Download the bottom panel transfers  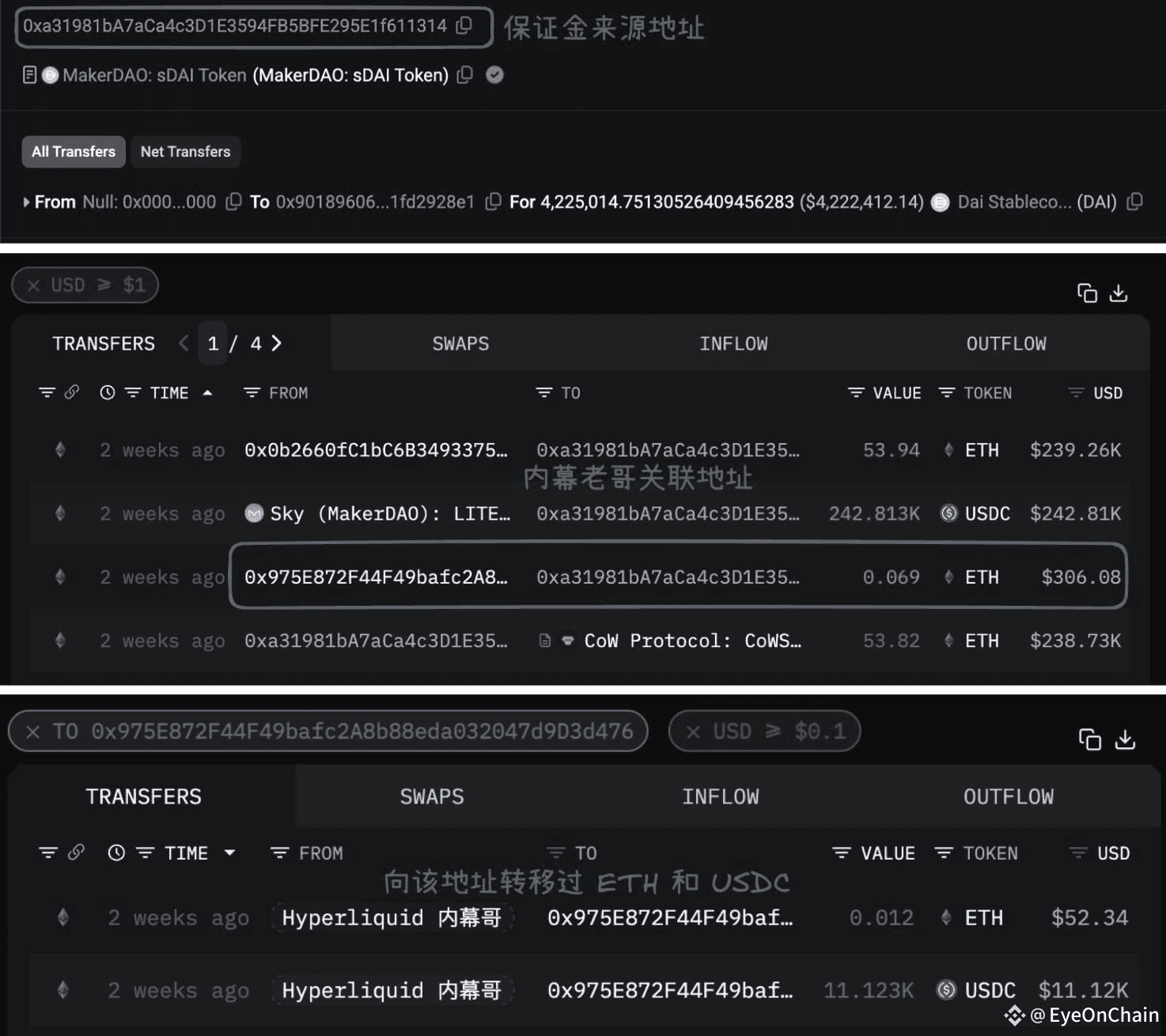[1125, 739]
